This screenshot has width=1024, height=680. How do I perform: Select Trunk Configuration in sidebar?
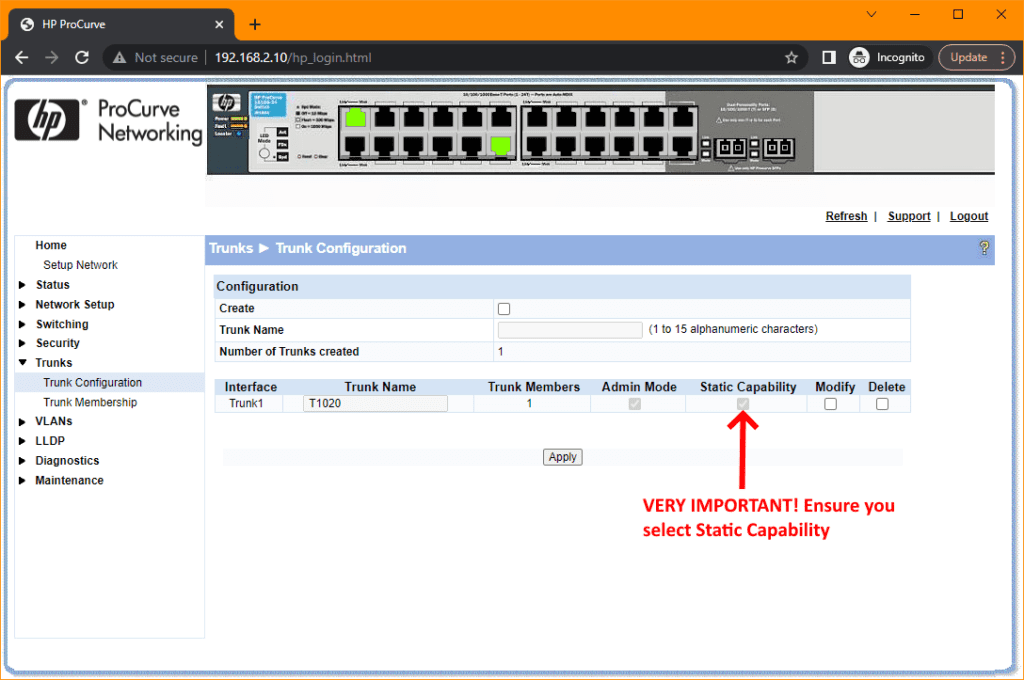[x=93, y=383]
